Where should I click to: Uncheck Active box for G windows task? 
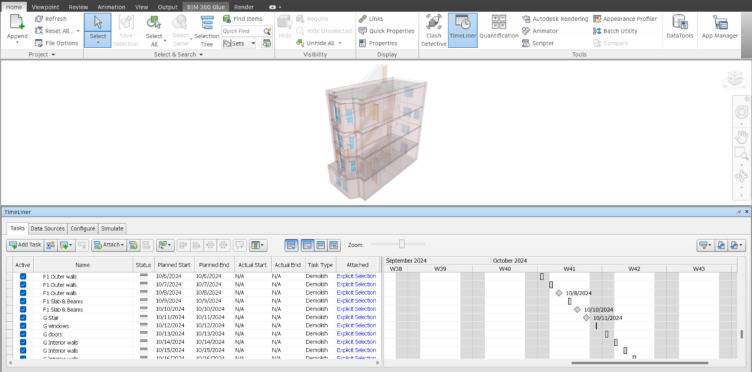[23, 326]
